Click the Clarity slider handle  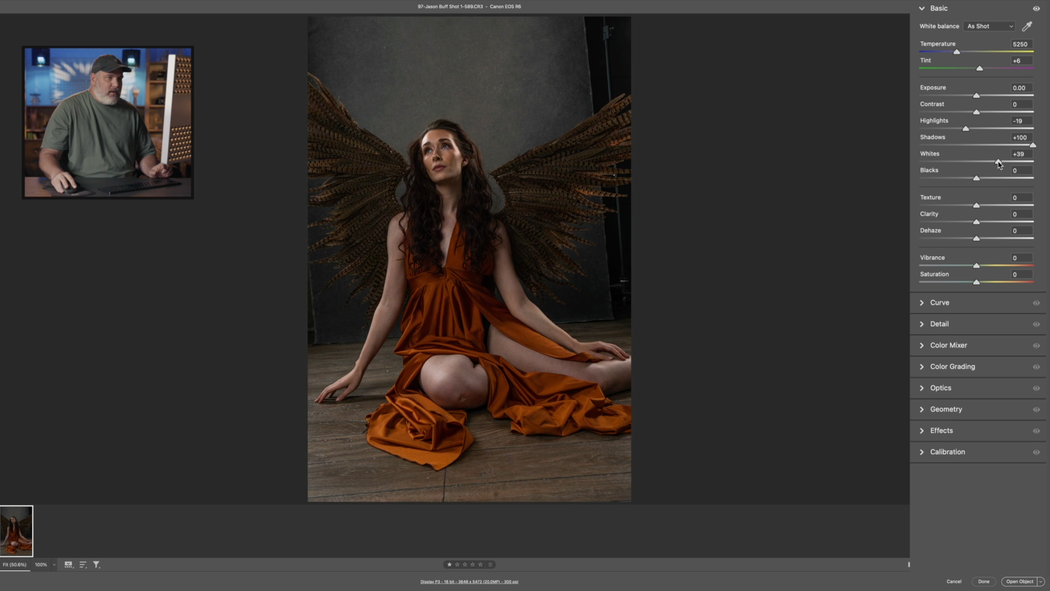point(976,222)
